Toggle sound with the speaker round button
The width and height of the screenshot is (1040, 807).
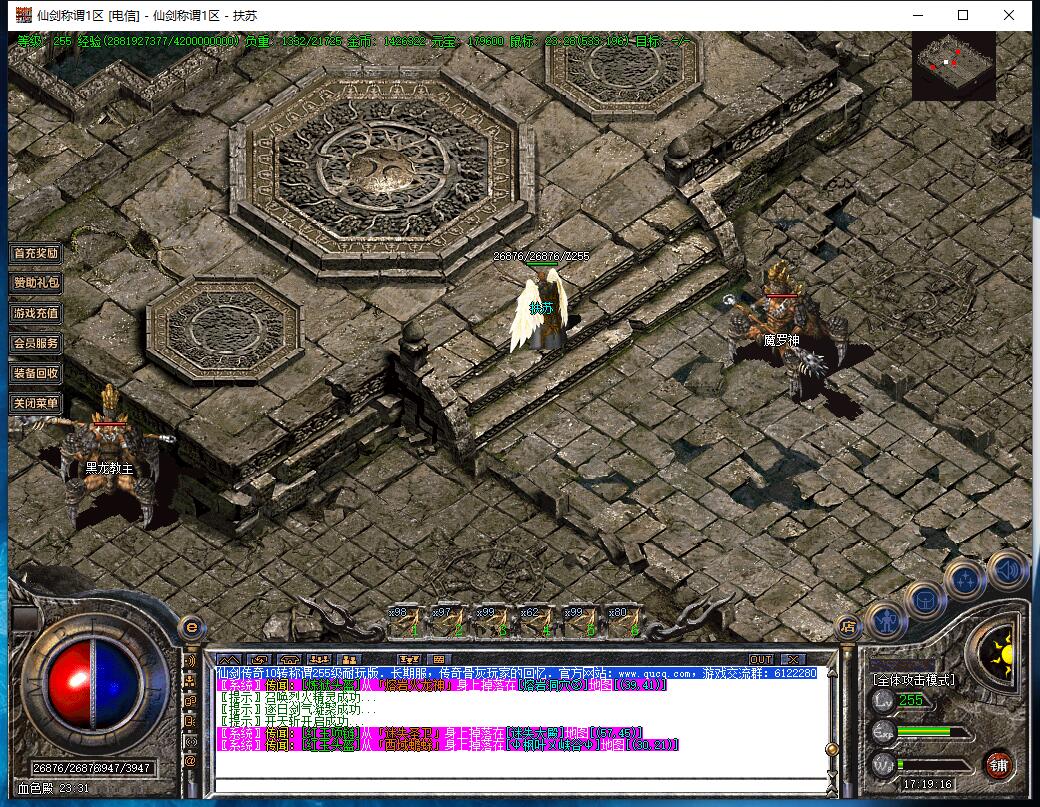click(1007, 569)
